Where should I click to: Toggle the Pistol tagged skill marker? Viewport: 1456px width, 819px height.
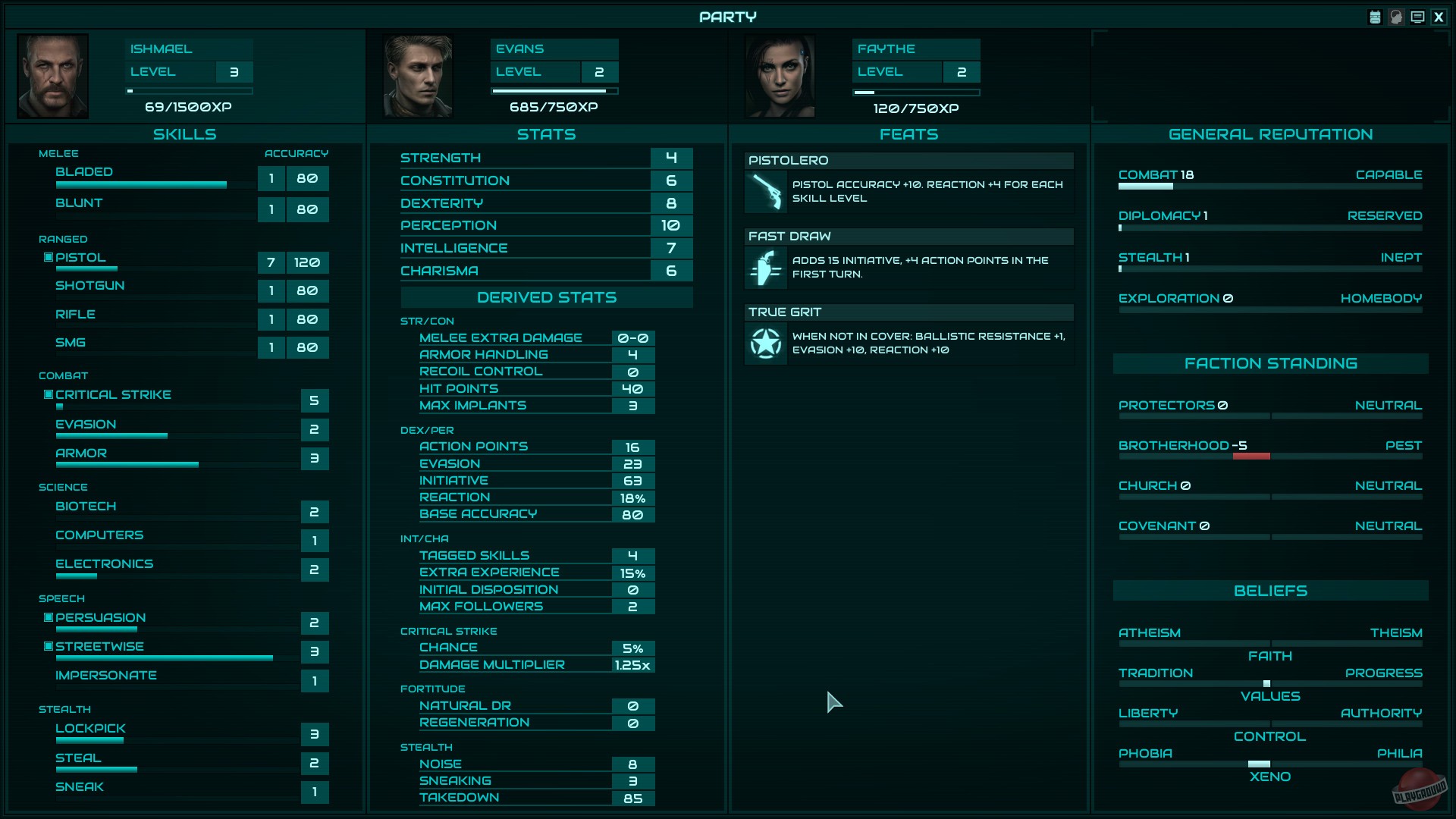coord(49,257)
